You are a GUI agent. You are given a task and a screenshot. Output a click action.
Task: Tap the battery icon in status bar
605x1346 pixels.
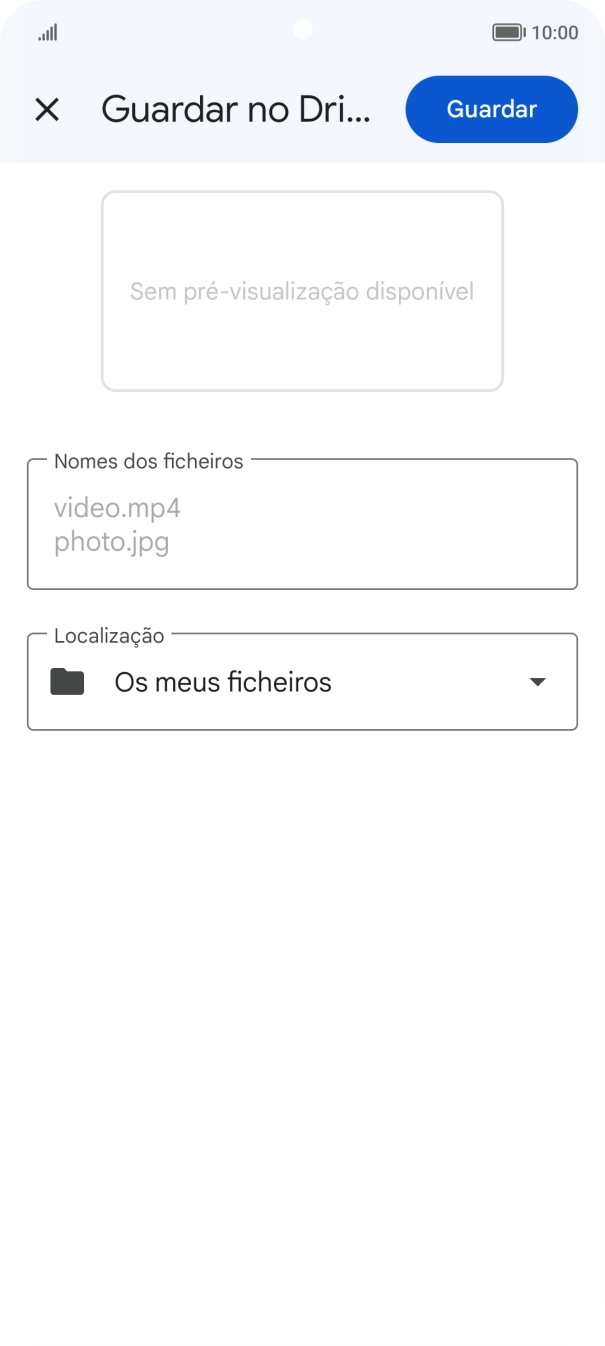[x=508, y=33]
